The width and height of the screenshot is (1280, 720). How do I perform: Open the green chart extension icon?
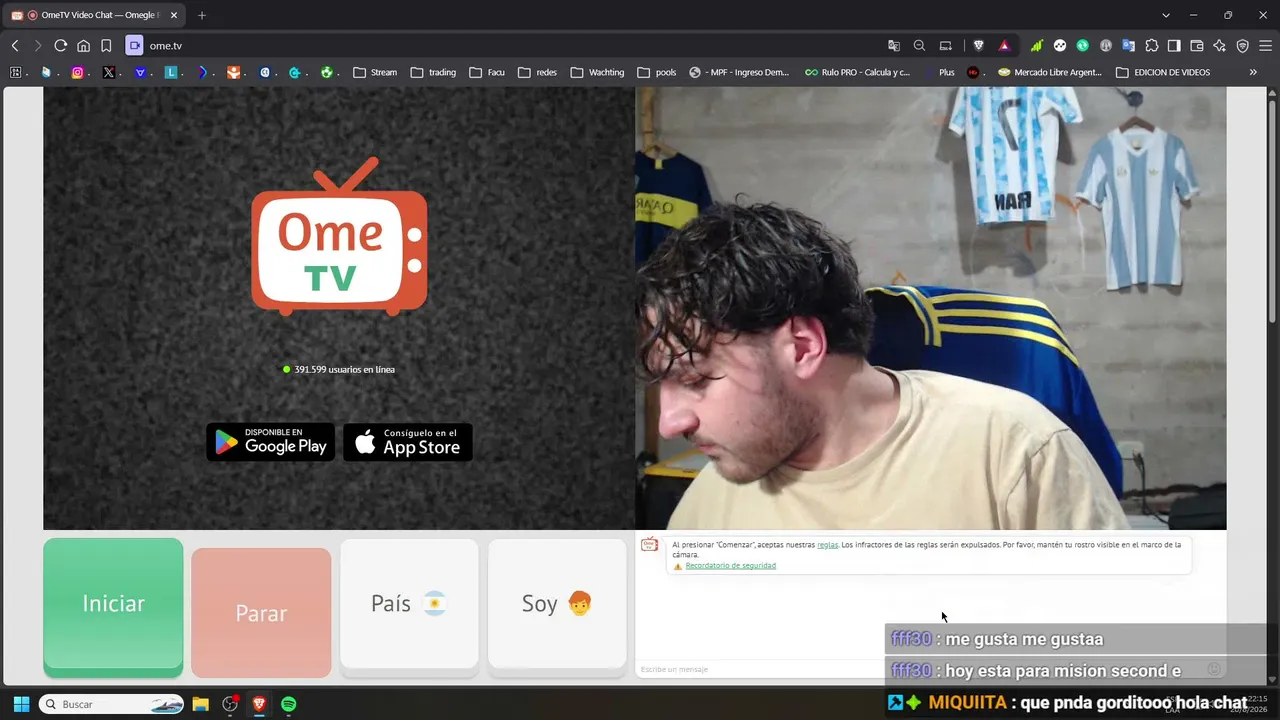[x=1037, y=46]
